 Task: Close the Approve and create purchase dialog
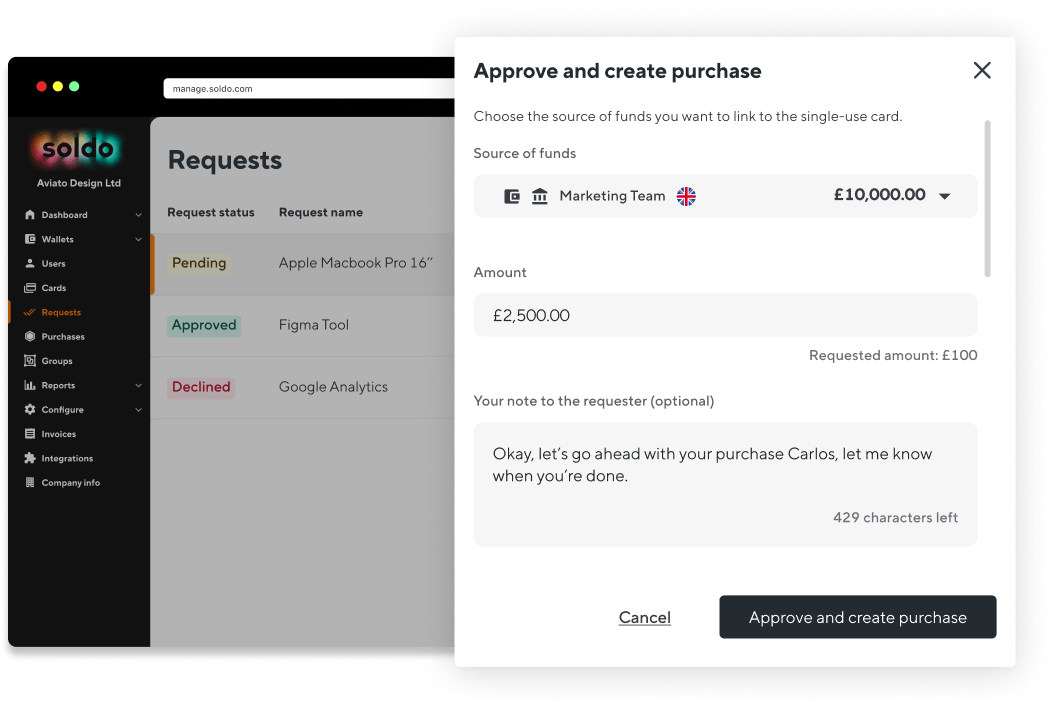(x=982, y=70)
